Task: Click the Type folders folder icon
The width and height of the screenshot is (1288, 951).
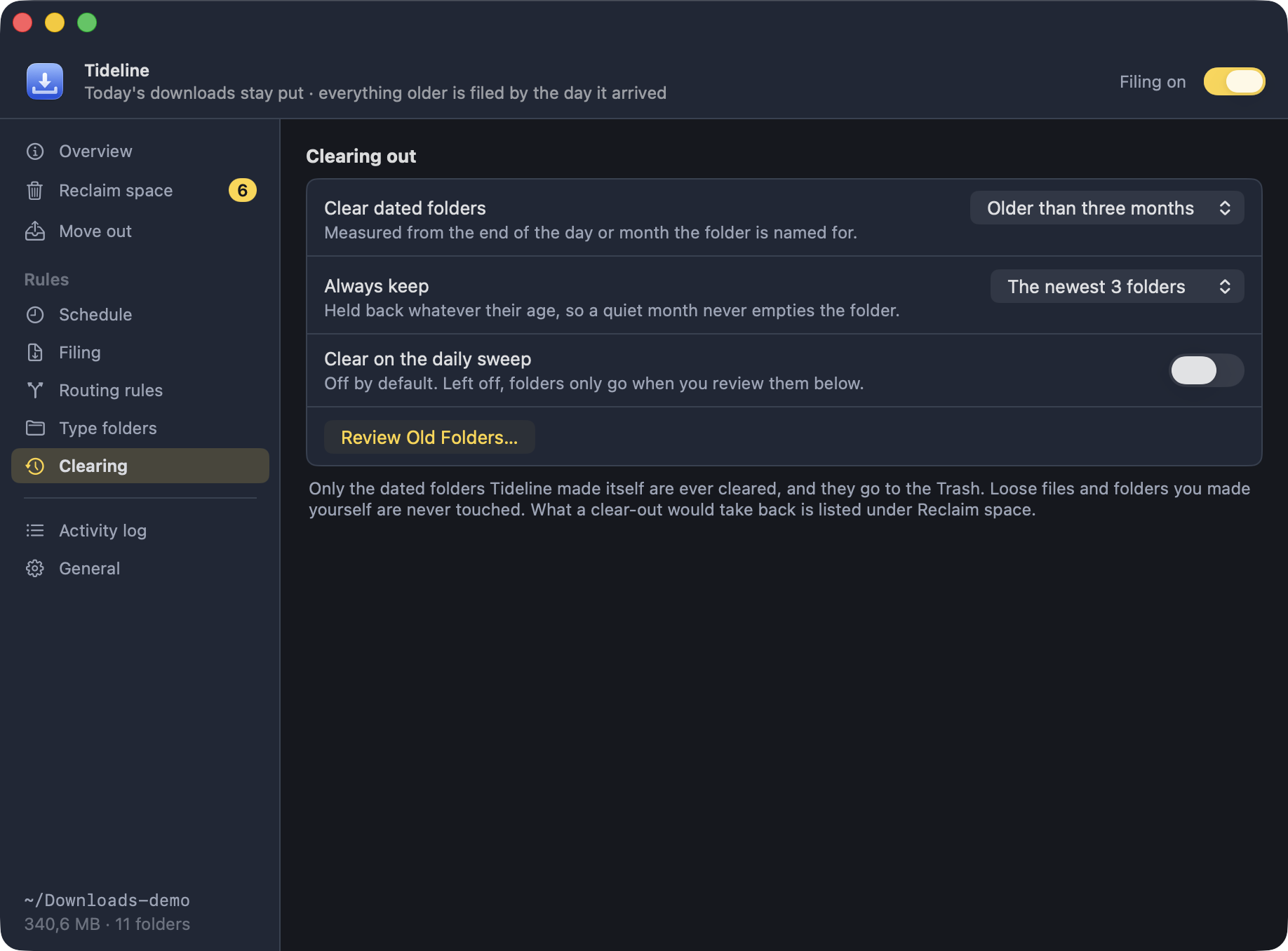Action: tap(35, 429)
